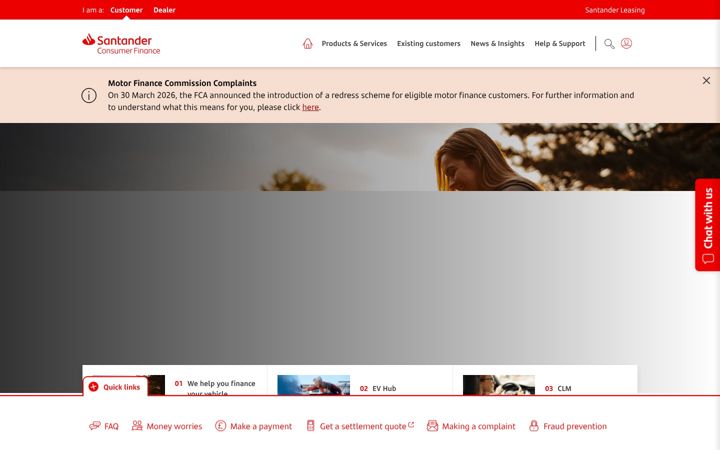
Task: Open the Products & Services menu
Action: point(354,44)
